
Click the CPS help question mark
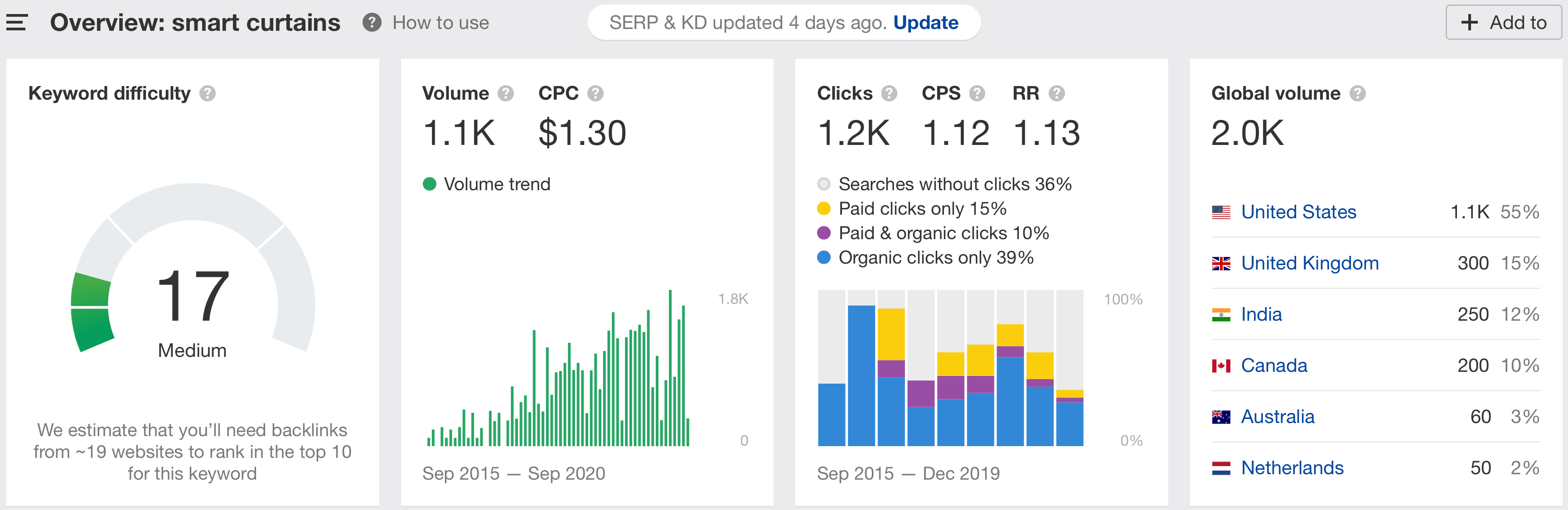(977, 93)
